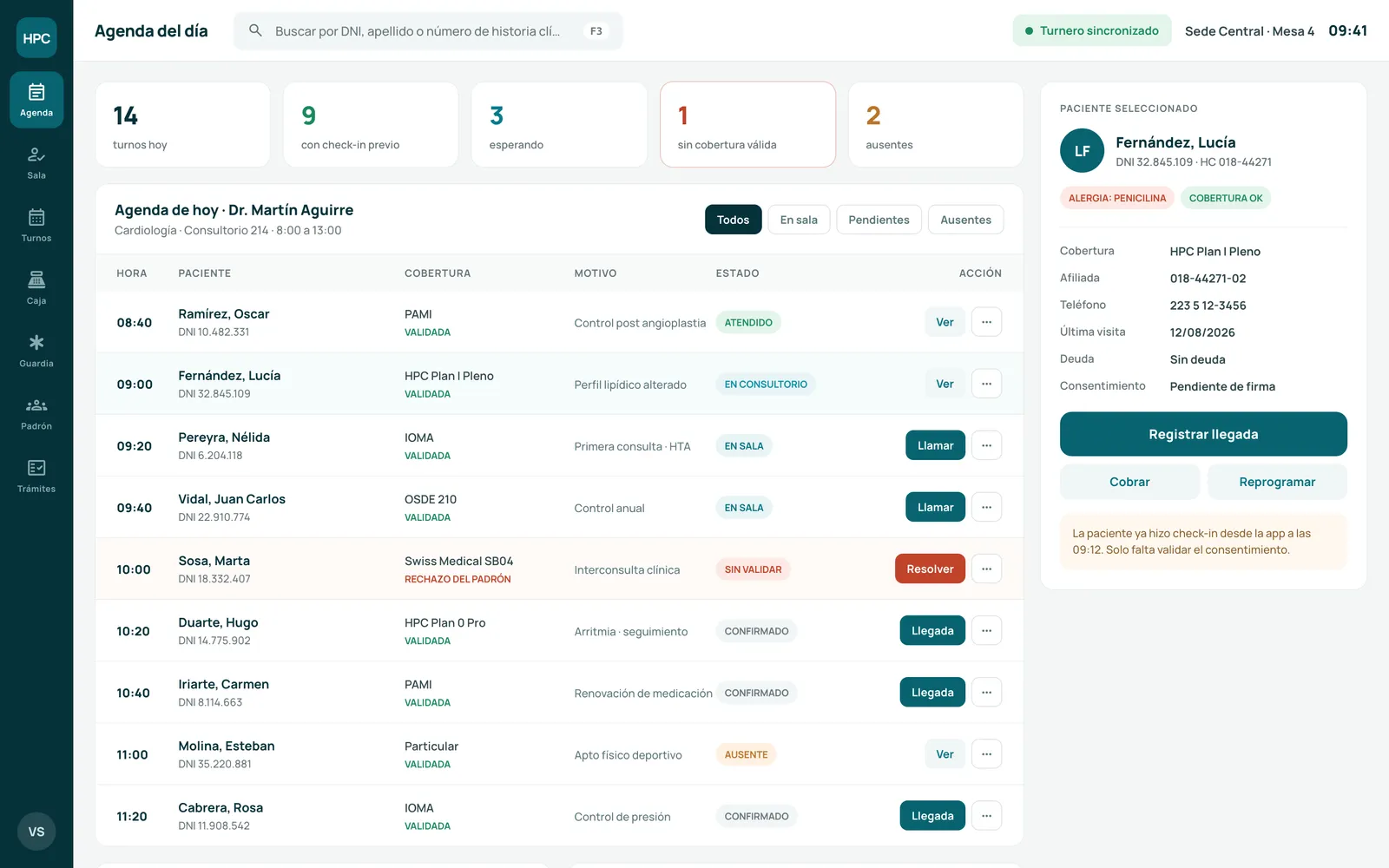Image resolution: width=1389 pixels, height=868 pixels.
Task: Go to Sala in the sidebar
Action: pyautogui.click(x=36, y=162)
